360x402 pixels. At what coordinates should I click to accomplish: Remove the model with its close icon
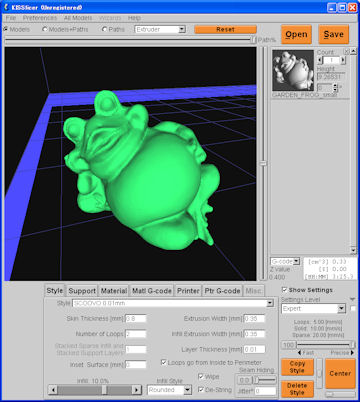click(x=346, y=52)
